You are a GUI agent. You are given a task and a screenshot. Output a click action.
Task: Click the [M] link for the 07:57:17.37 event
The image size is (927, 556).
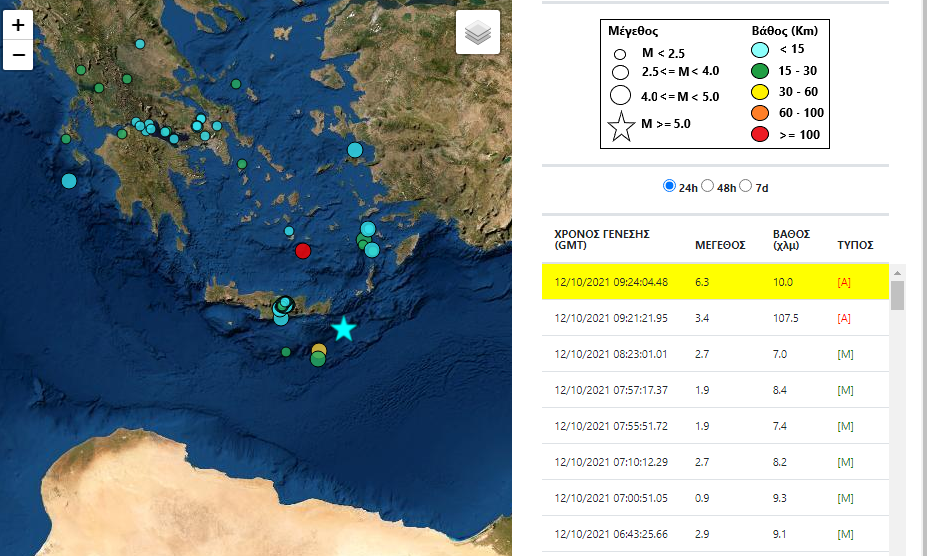coord(845,390)
